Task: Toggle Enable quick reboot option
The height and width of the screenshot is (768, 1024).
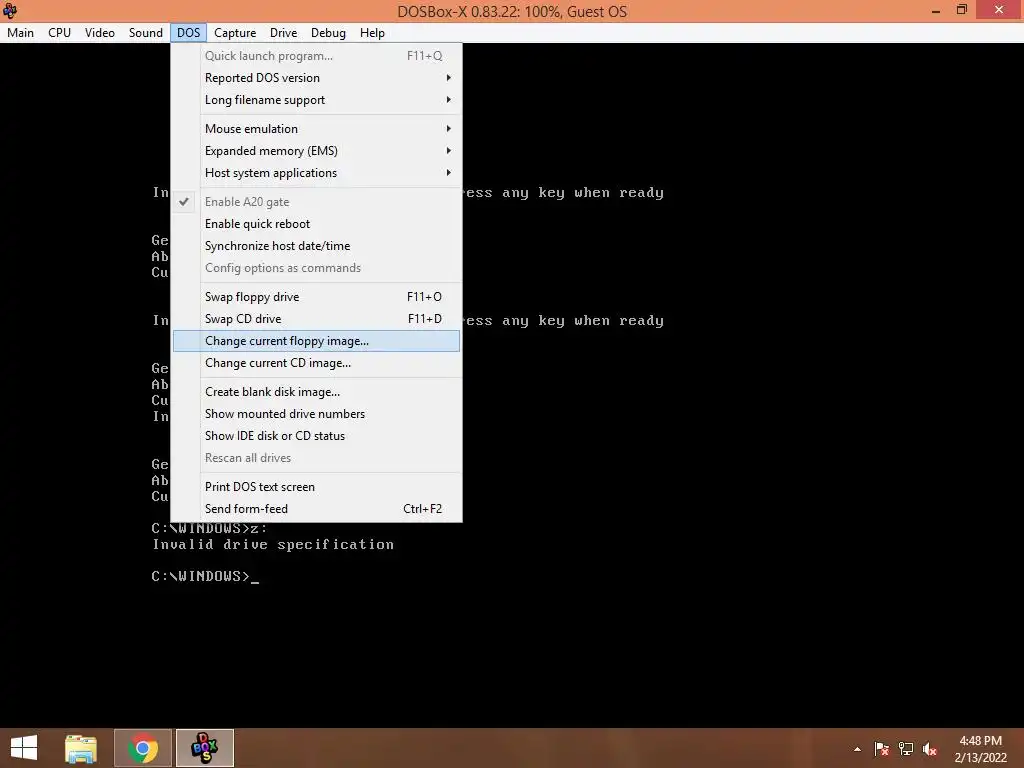Action: click(316, 224)
